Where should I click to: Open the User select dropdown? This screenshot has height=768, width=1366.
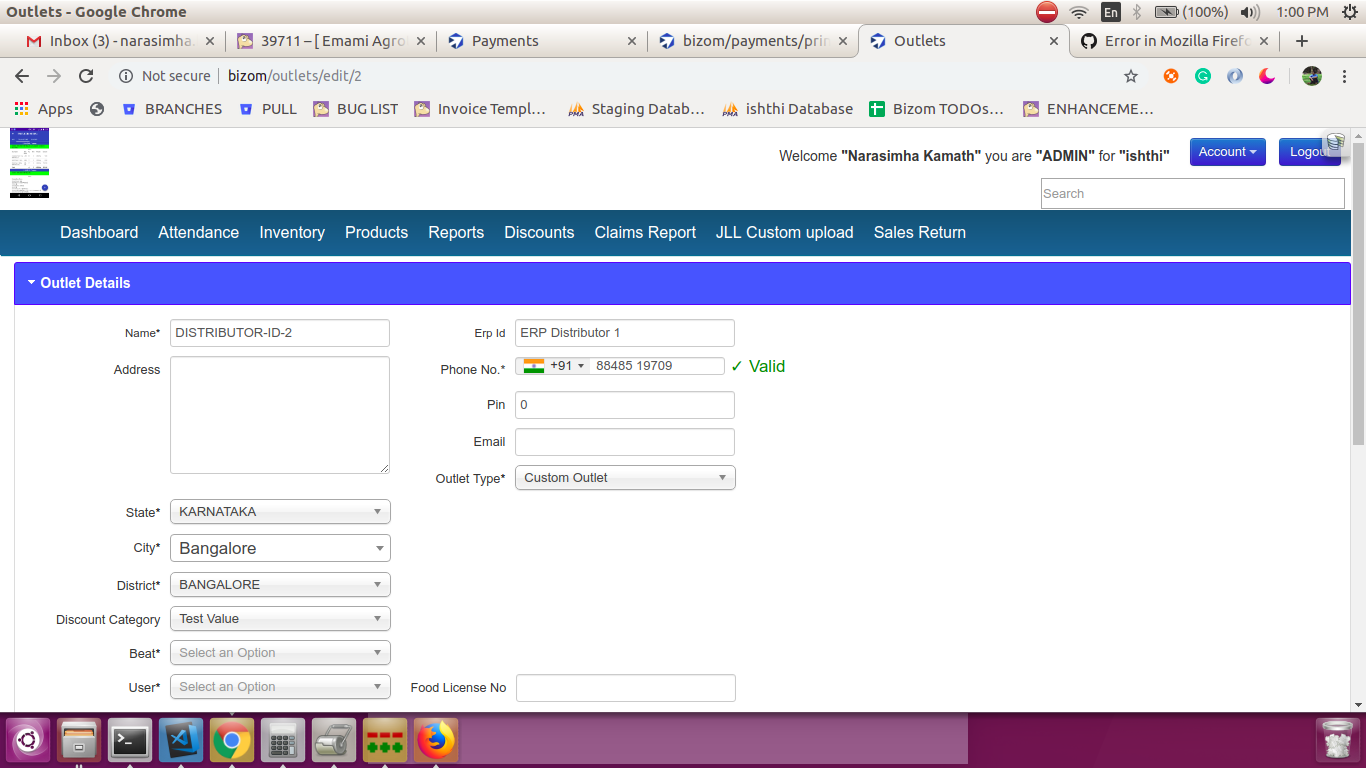pyautogui.click(x=280, y=687)
